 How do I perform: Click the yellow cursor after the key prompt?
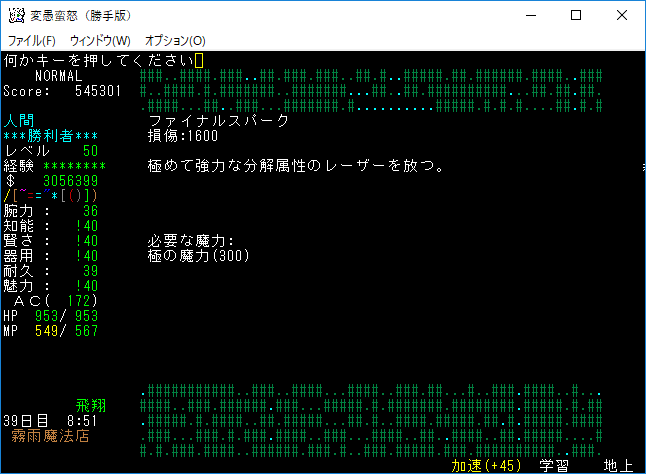point(199,61)
